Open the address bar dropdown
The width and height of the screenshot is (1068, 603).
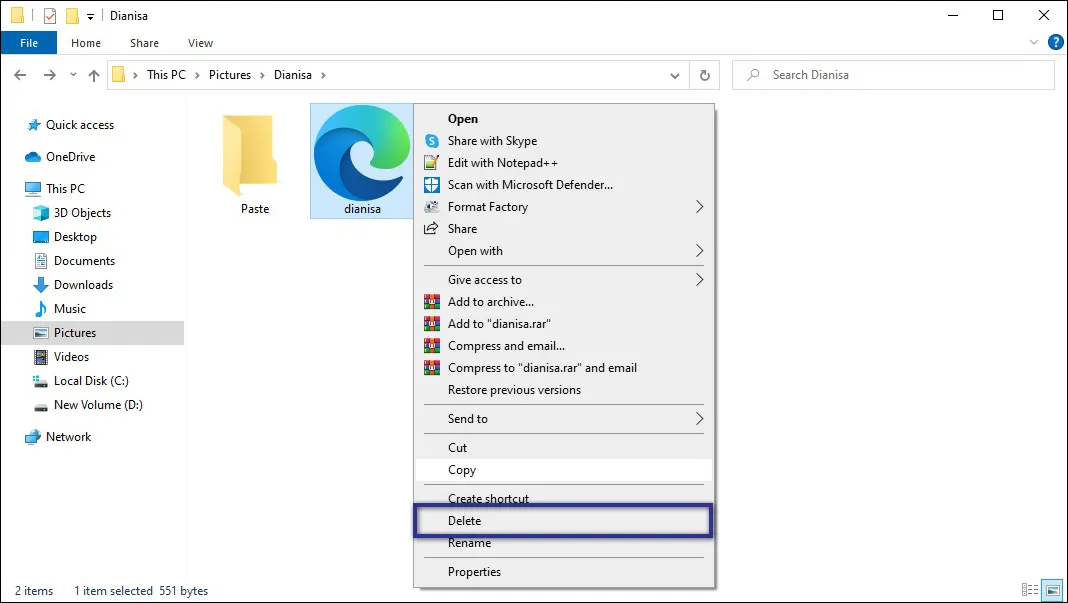click(675, 74)
